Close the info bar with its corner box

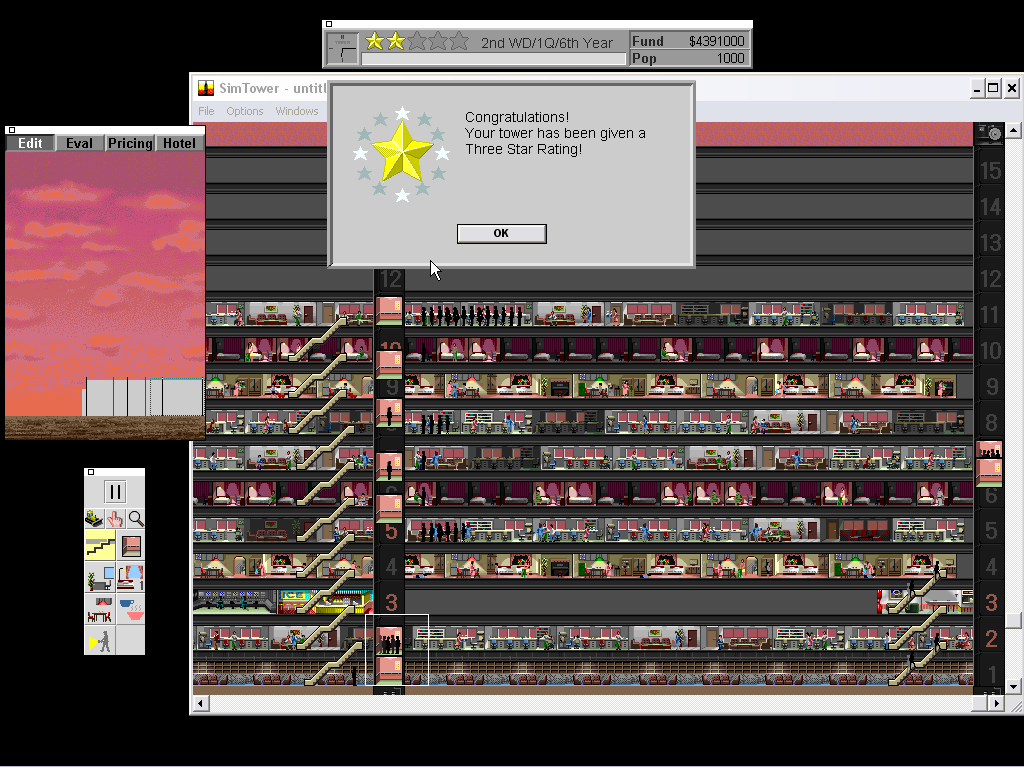tap(329, 24)
